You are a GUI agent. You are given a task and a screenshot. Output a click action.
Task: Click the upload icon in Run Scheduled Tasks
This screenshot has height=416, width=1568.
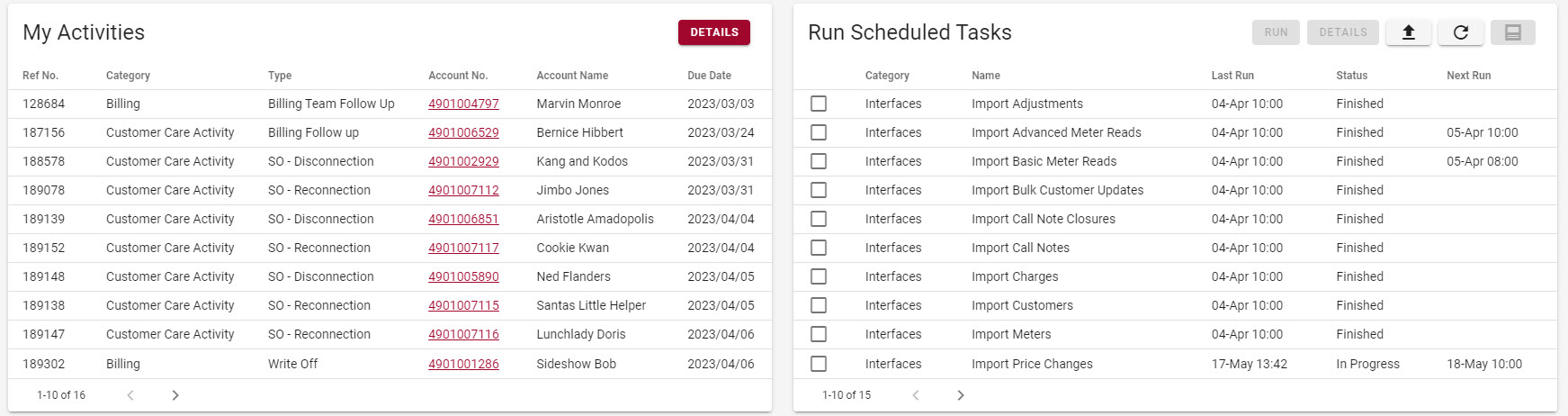[1409, 32]
